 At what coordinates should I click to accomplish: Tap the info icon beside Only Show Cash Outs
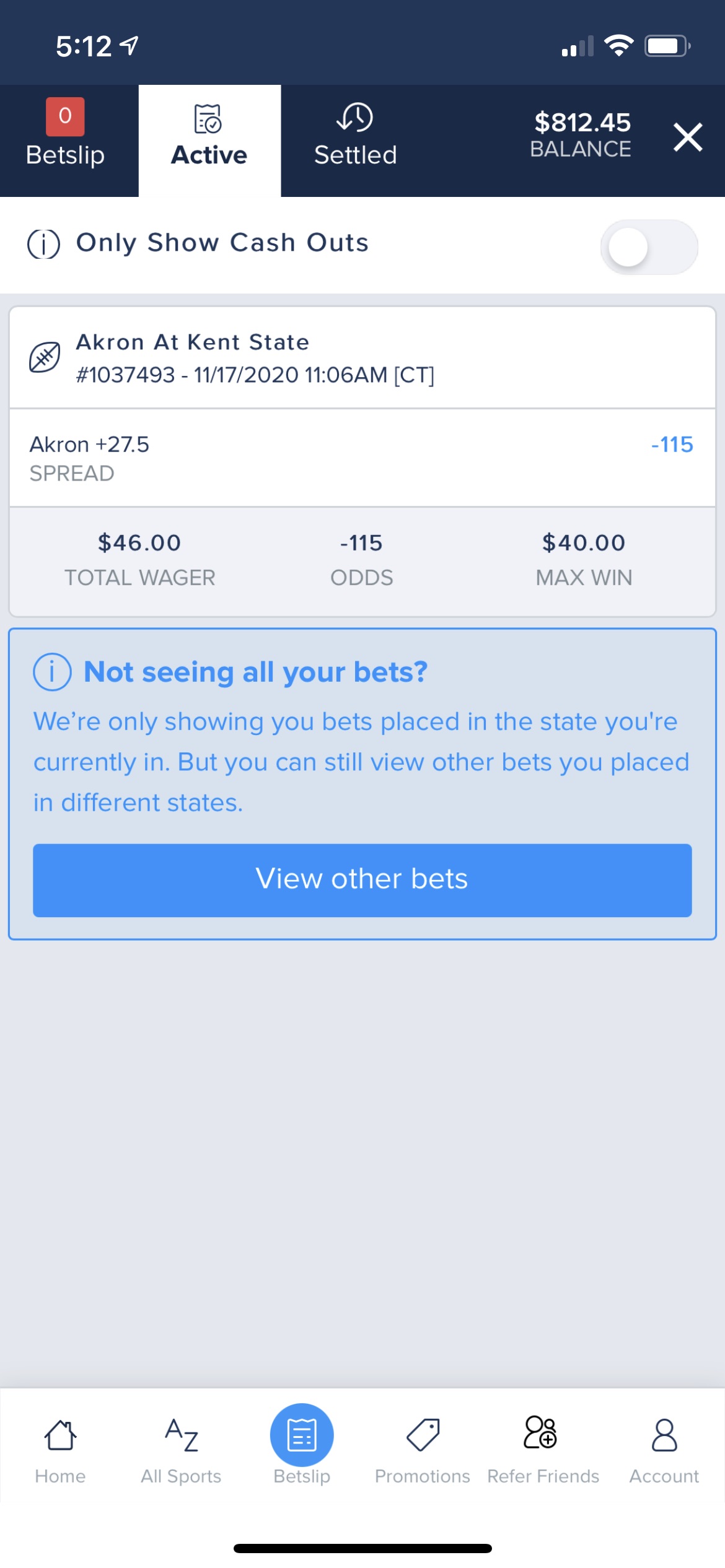coord(44,244)
